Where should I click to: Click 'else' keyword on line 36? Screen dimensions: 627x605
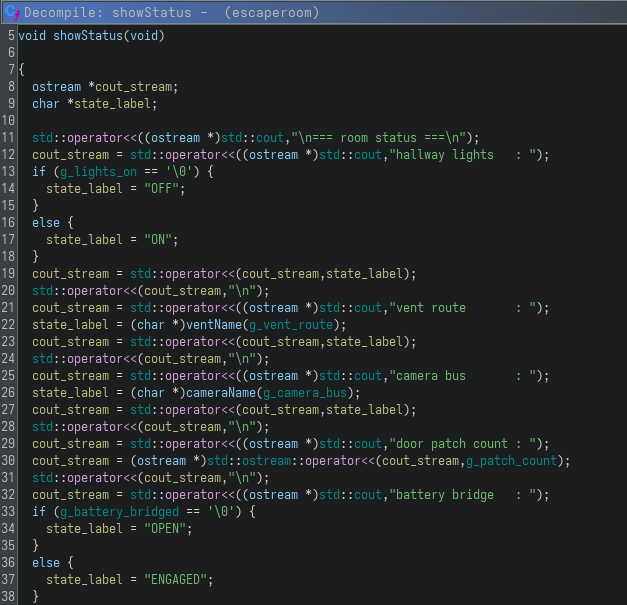[x=46, y=563]
